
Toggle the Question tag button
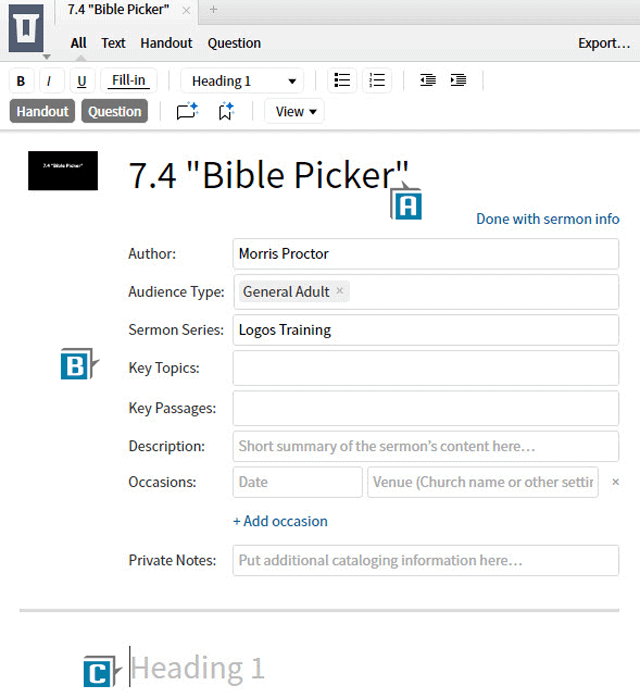click(x=114, y=111)
